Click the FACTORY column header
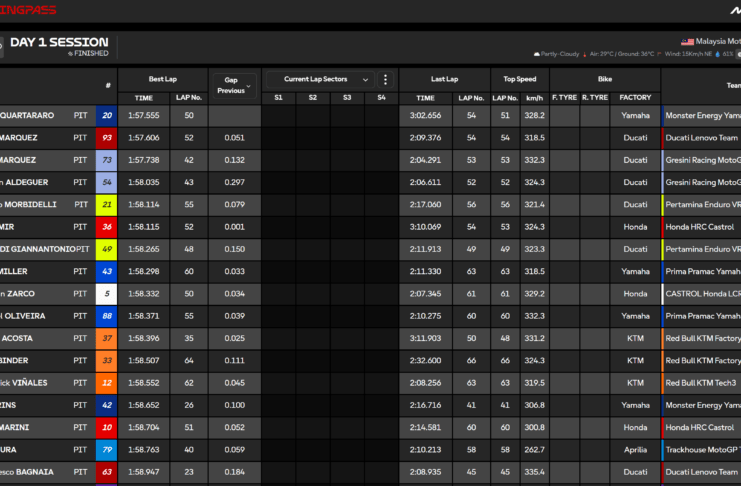The height and width of the screenshot is (486, 741). [634, 98]
